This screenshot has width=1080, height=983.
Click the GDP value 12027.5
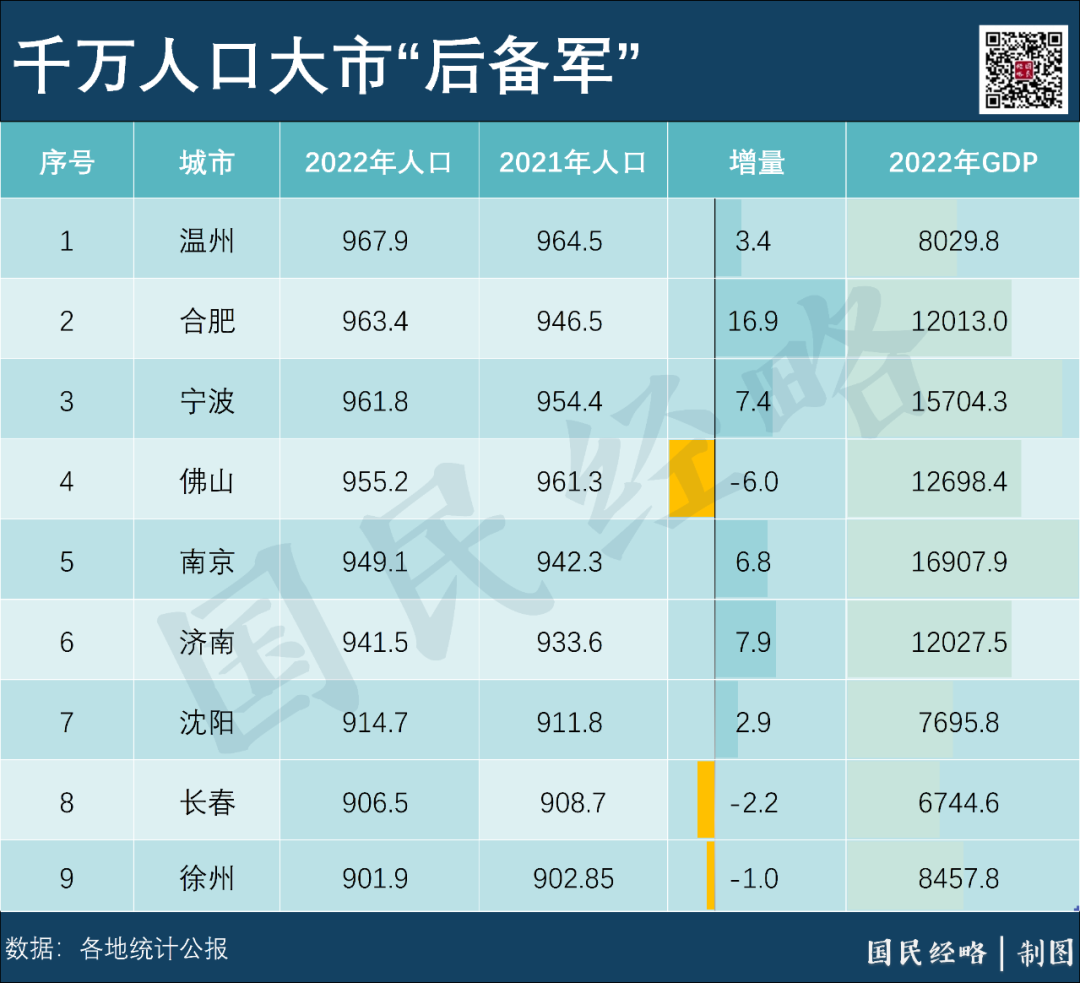pyautogui.click(x=959, y=642)
